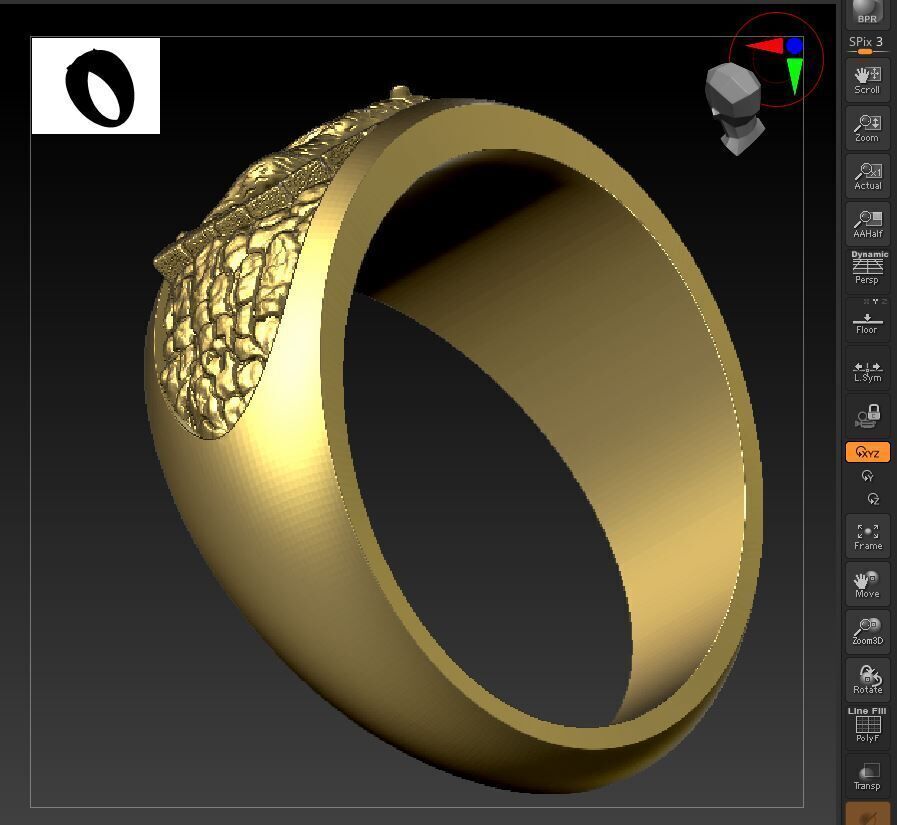Select the Scroll navigation tool

(867, 80)
